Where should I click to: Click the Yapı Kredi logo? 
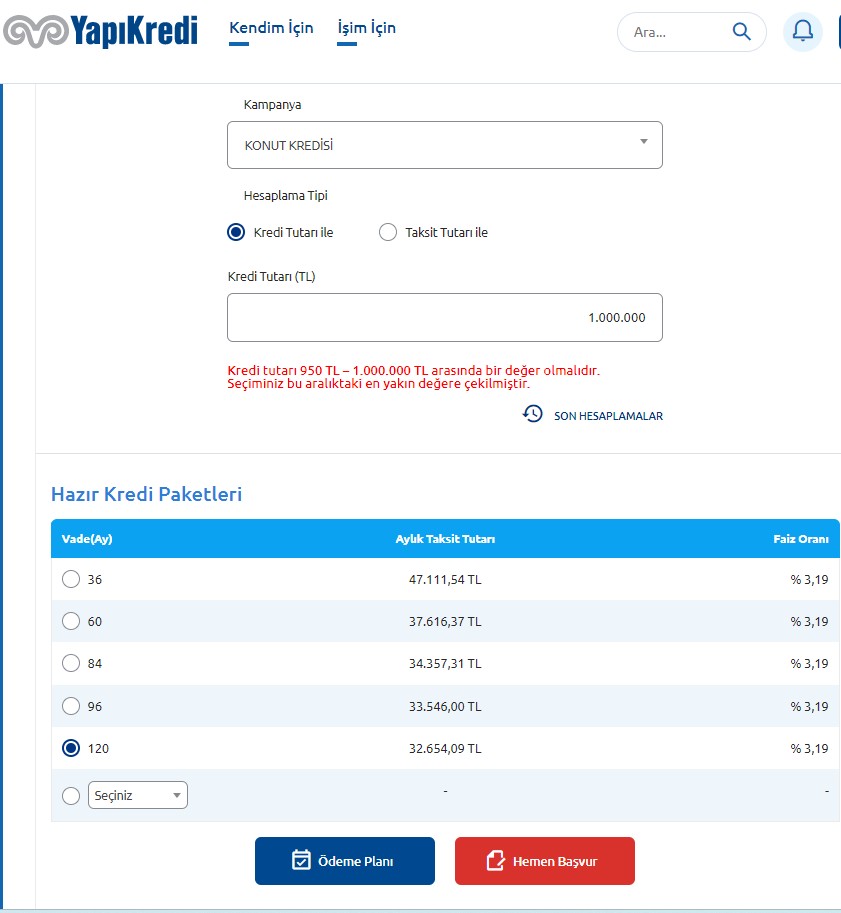click(100, 31)
